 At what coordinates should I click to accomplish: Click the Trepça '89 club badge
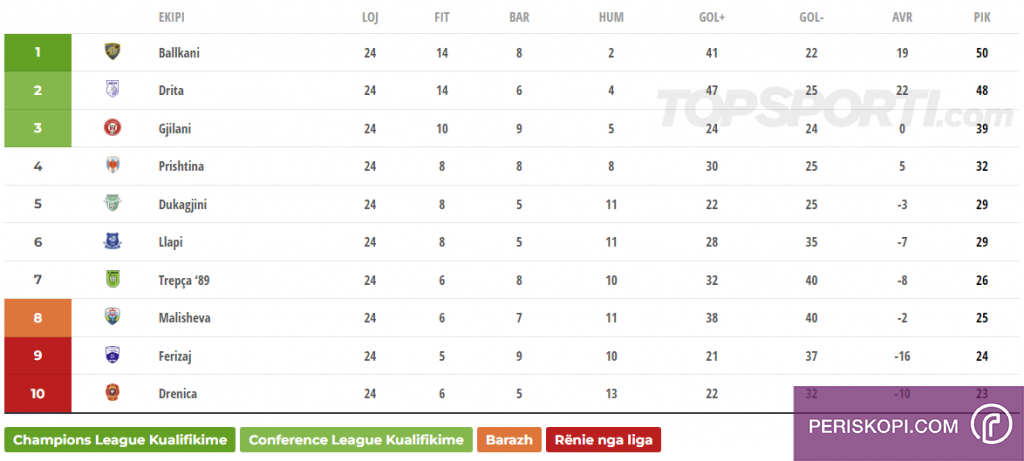(x=113, y=280)
